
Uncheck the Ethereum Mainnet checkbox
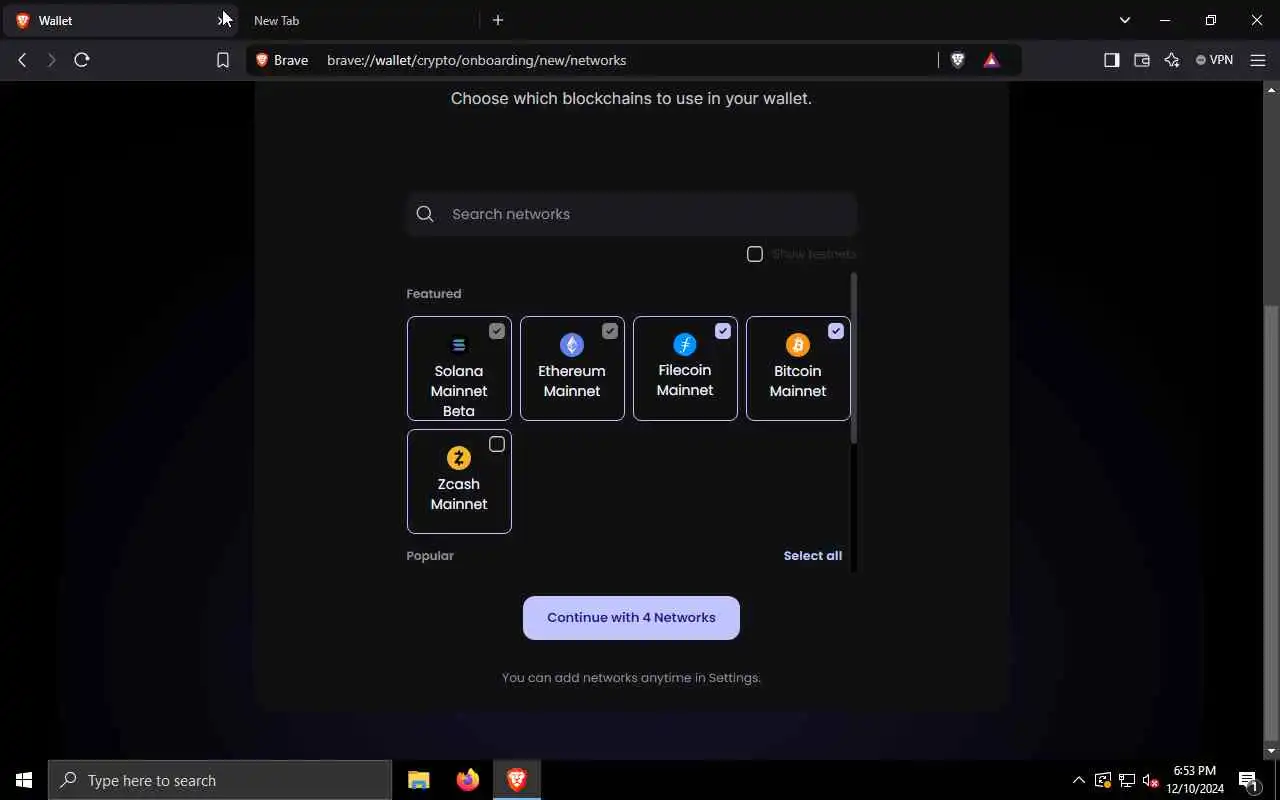tap(610, 331)
